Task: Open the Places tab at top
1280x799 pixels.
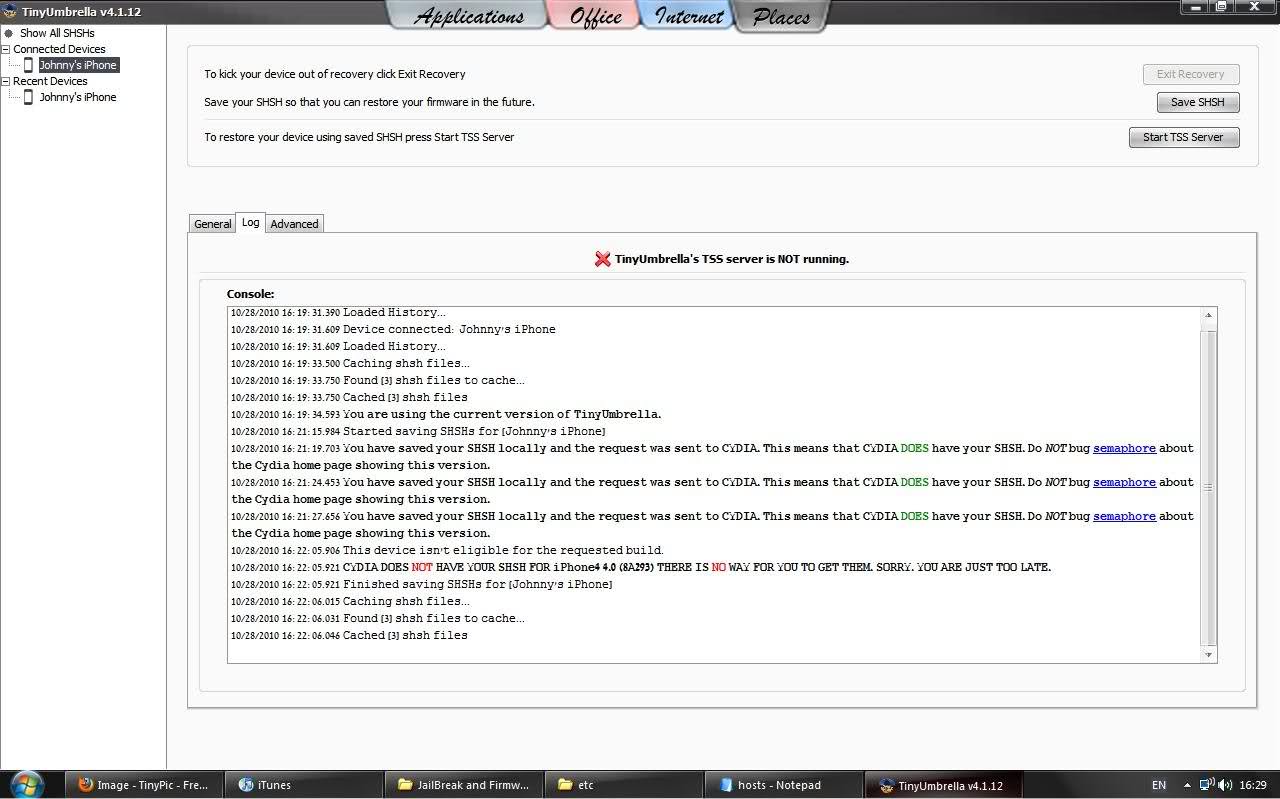Action: coord(781,16)
